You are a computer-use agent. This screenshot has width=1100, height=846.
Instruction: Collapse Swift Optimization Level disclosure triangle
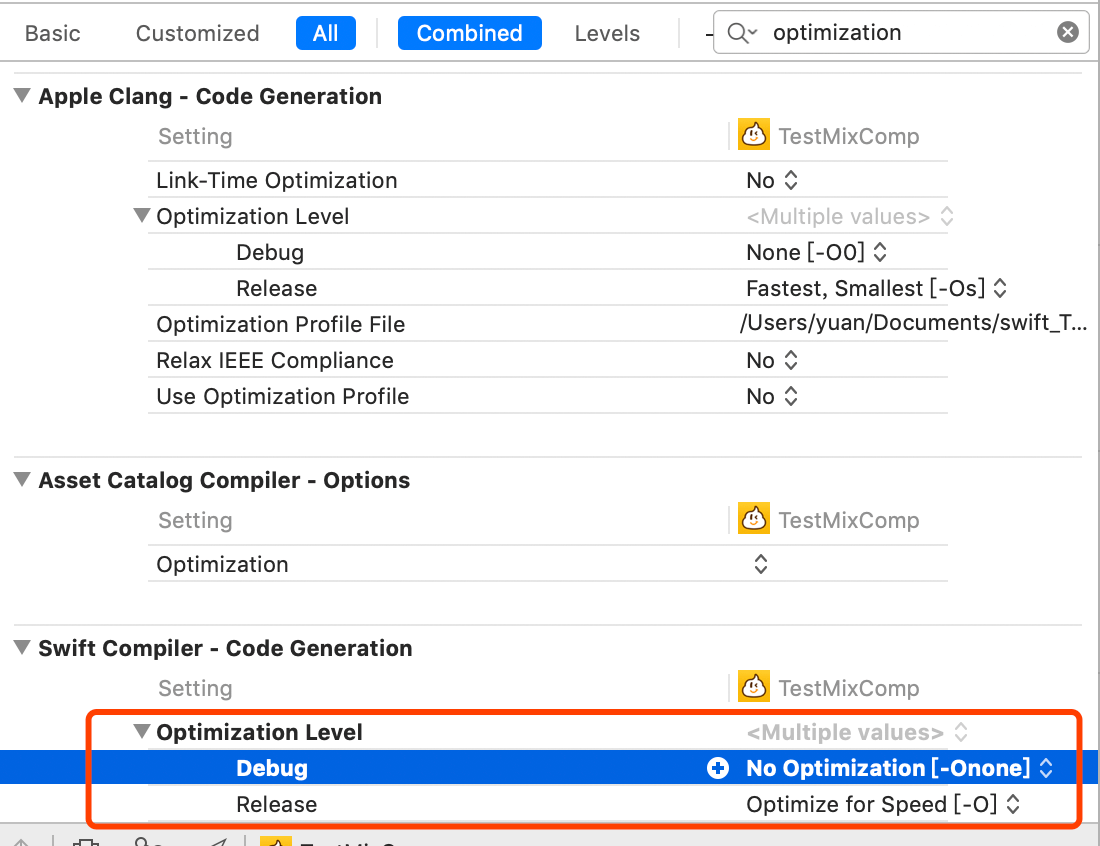click(x=142, y=732)
